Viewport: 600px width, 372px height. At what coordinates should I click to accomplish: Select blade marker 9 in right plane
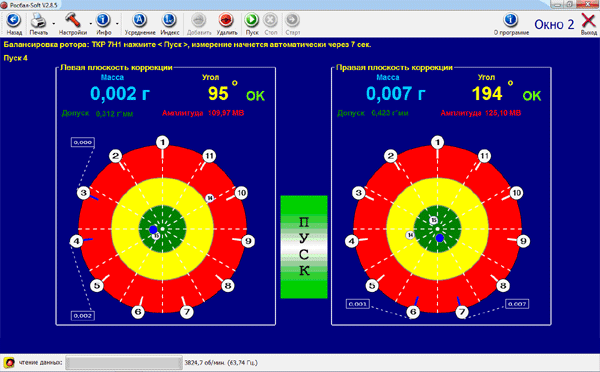click(523, 241)
